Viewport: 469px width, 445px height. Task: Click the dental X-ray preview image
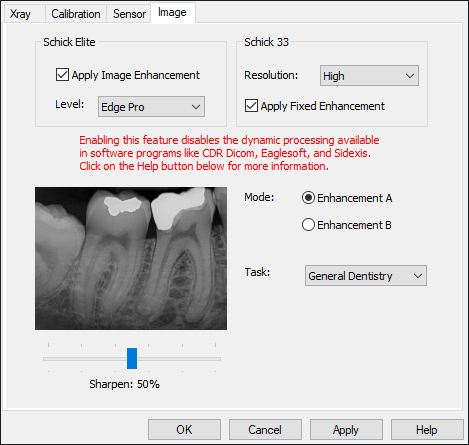tap(131, 258)
